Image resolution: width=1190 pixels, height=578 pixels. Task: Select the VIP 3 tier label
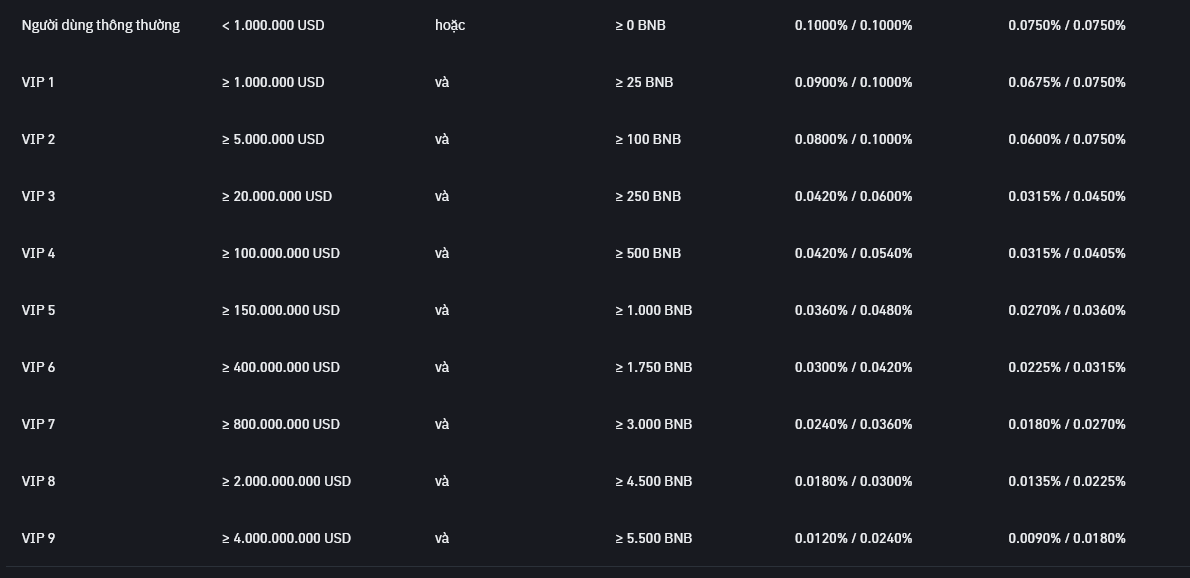(x=38, y=196)
